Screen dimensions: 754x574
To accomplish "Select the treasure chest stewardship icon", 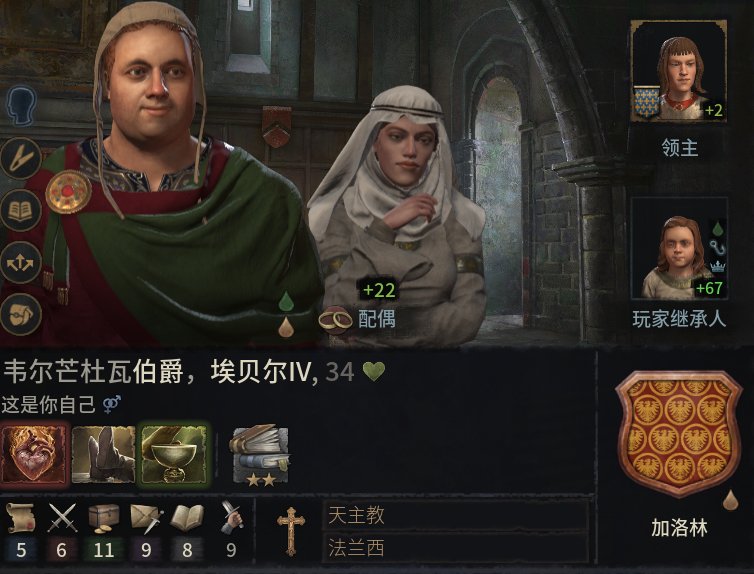I will point(104,518).
